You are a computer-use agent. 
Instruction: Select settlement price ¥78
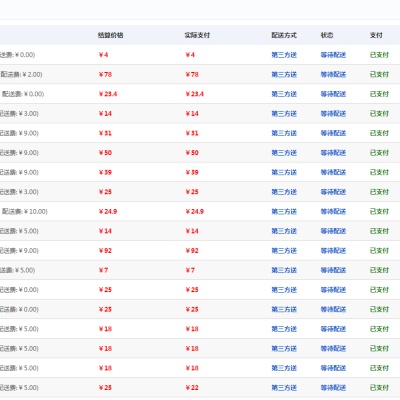tap(105, 74)
